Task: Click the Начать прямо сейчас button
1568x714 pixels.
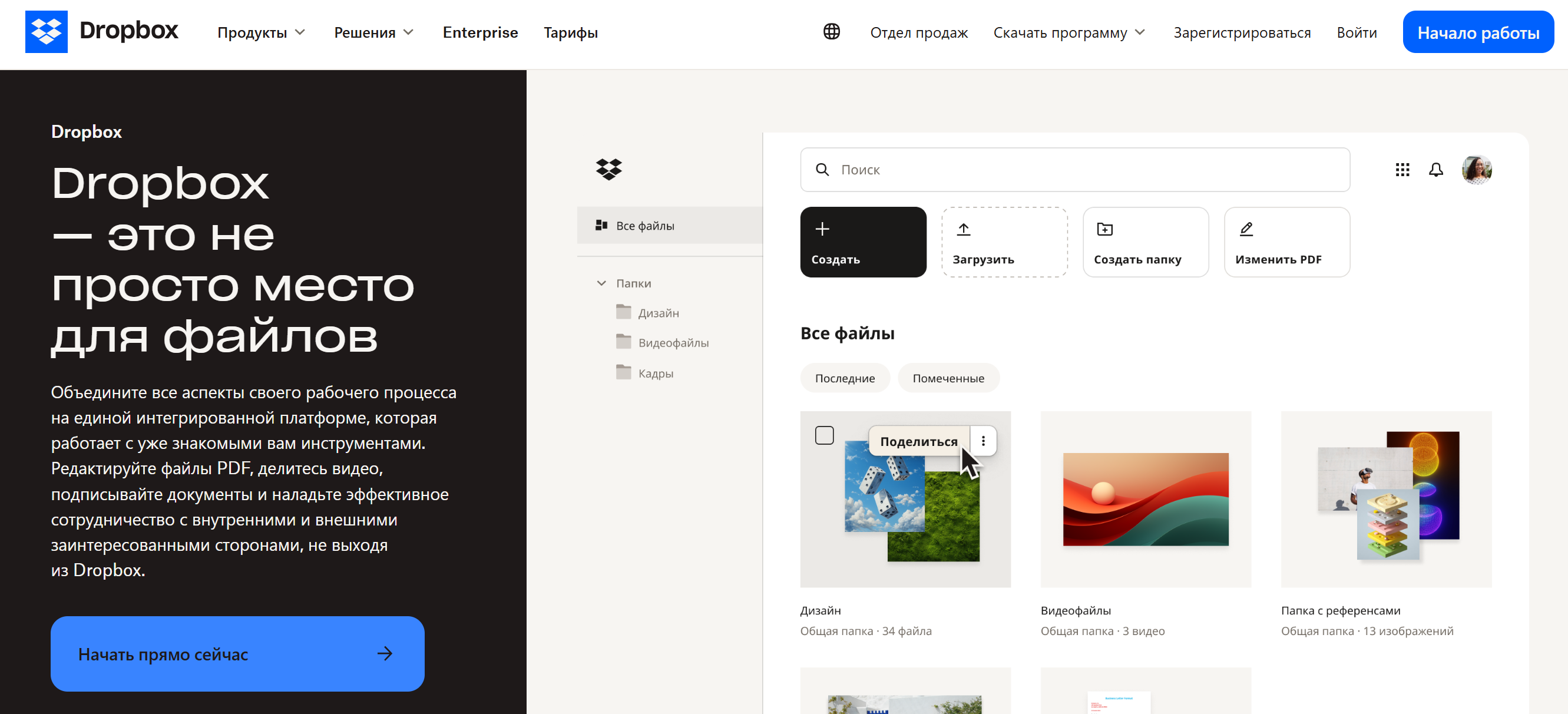Action: click(x=237, y=653)
